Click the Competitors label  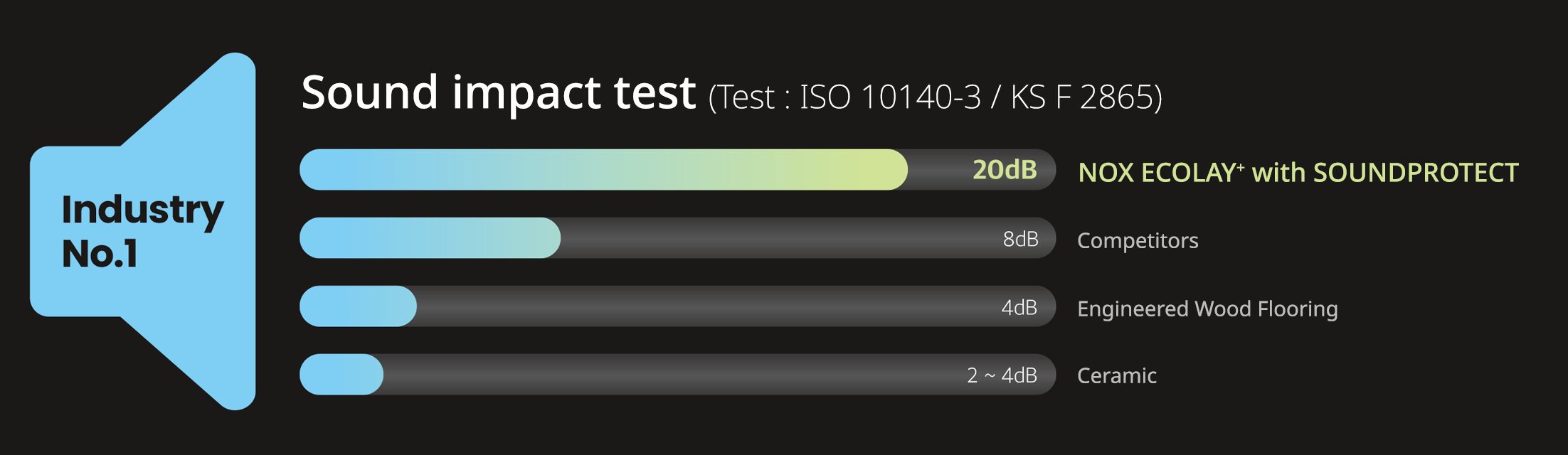(x=1138, y=240)
